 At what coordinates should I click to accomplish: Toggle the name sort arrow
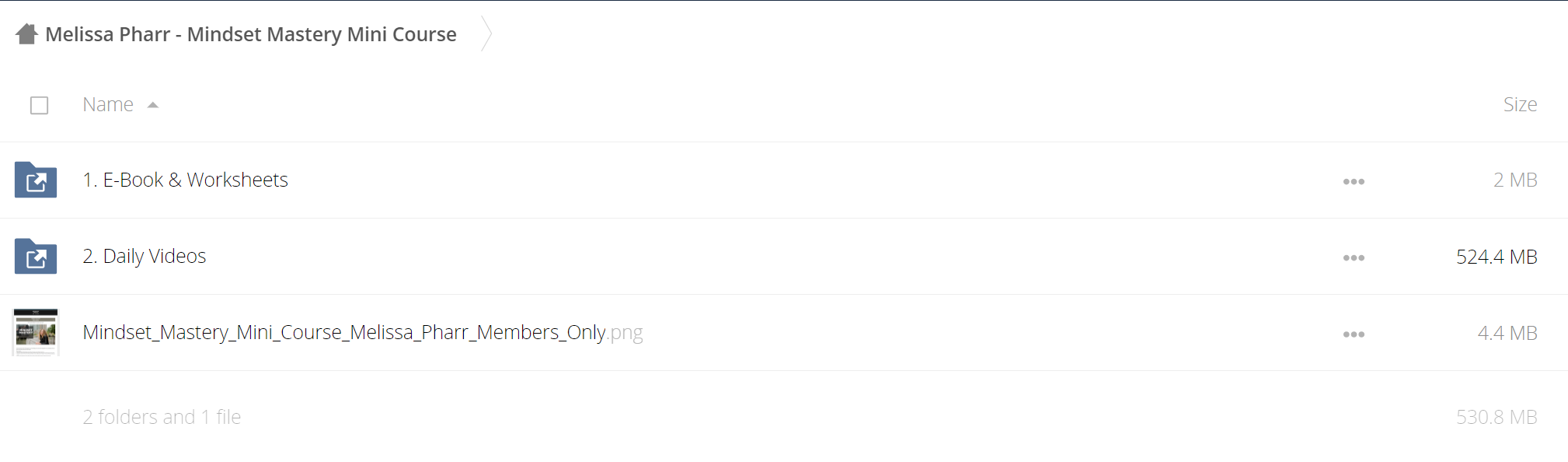point(153,105)
